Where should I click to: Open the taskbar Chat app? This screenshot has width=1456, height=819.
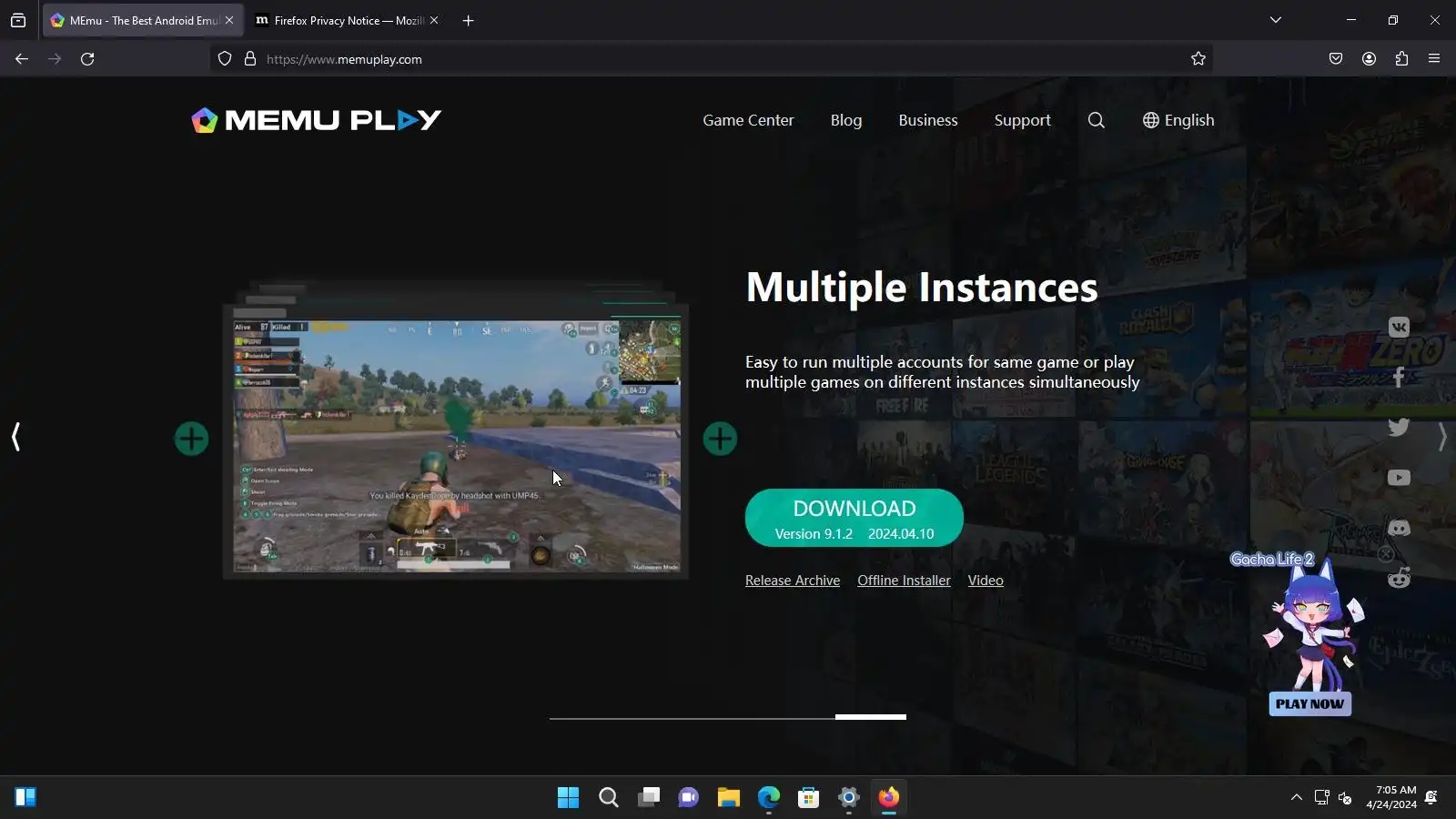[688, 798]
